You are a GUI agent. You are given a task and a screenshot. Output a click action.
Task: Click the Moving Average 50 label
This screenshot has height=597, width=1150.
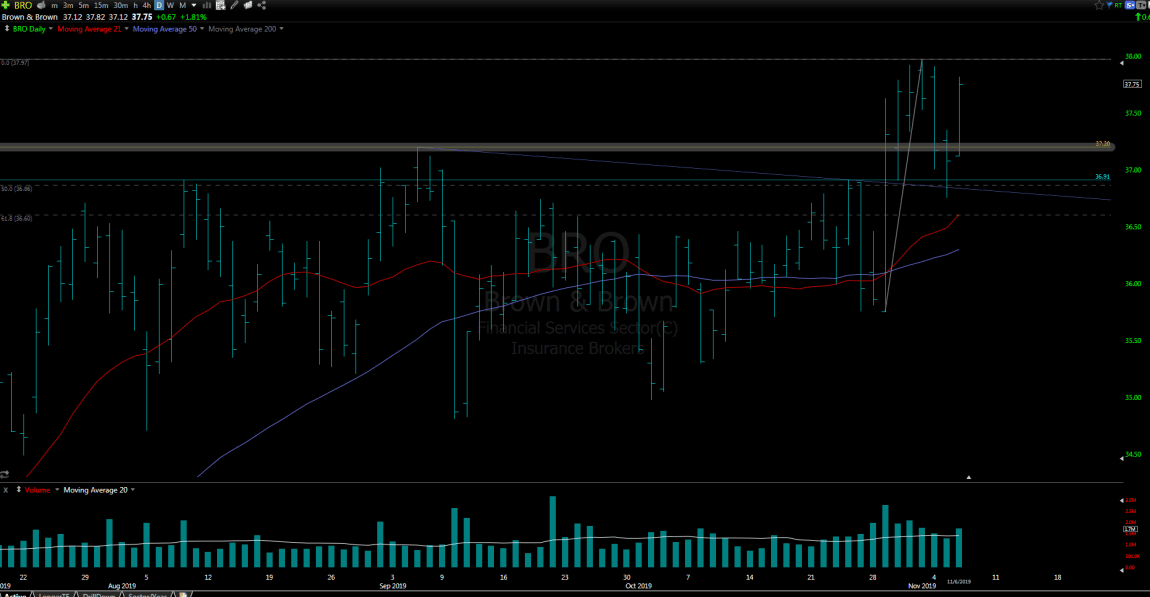pos(164,29)
